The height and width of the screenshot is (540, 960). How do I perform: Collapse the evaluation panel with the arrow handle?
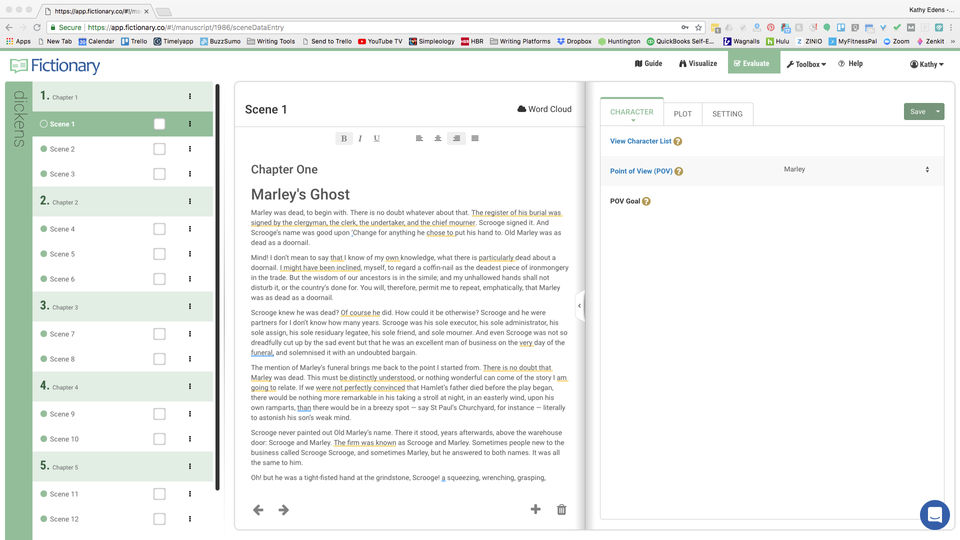579,306
